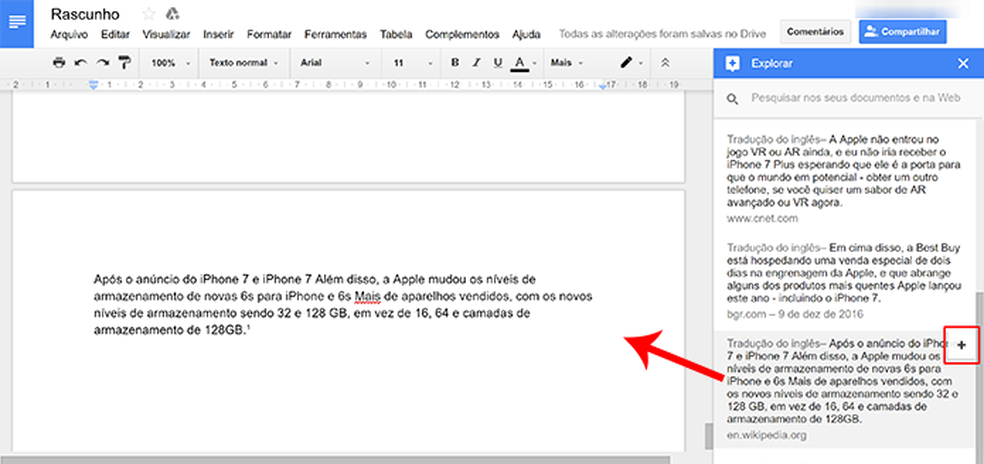Toggle bold formatting
This screenshot has height=464, width=984.
click(455, 63)
